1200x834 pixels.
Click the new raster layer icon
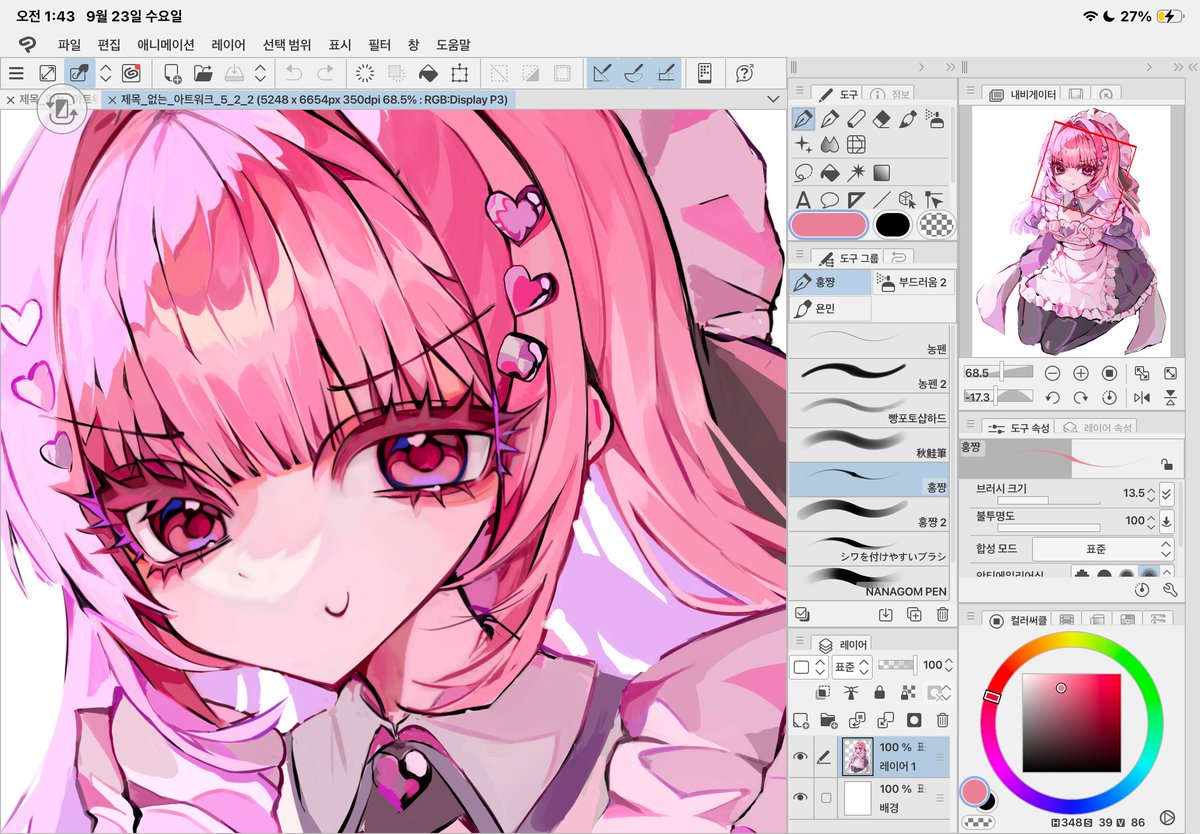(800, 720)
